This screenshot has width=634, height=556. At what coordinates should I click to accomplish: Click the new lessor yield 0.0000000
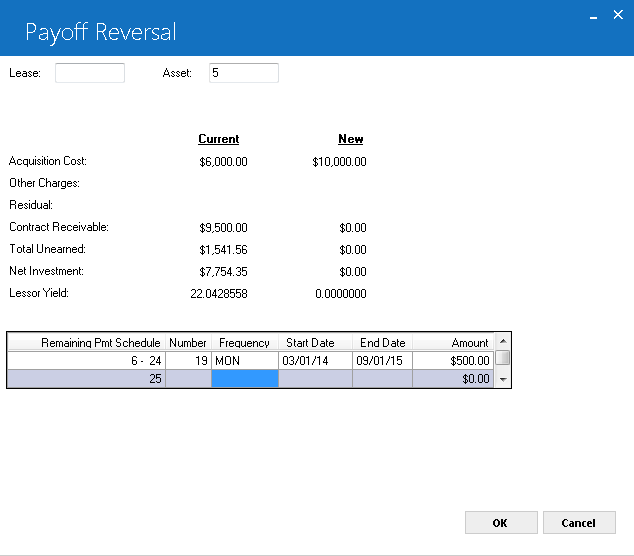point(340,294)
